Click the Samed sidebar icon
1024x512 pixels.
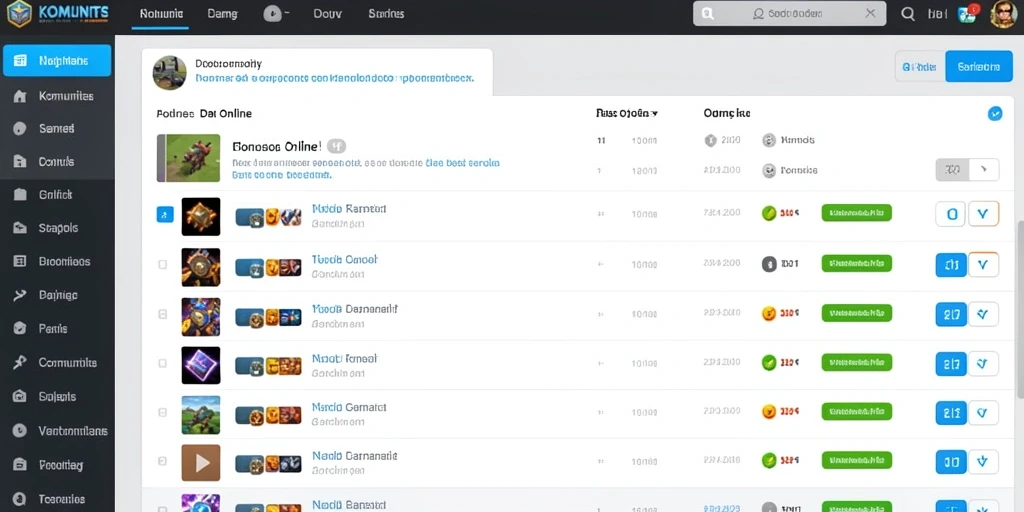coord(20,129)
